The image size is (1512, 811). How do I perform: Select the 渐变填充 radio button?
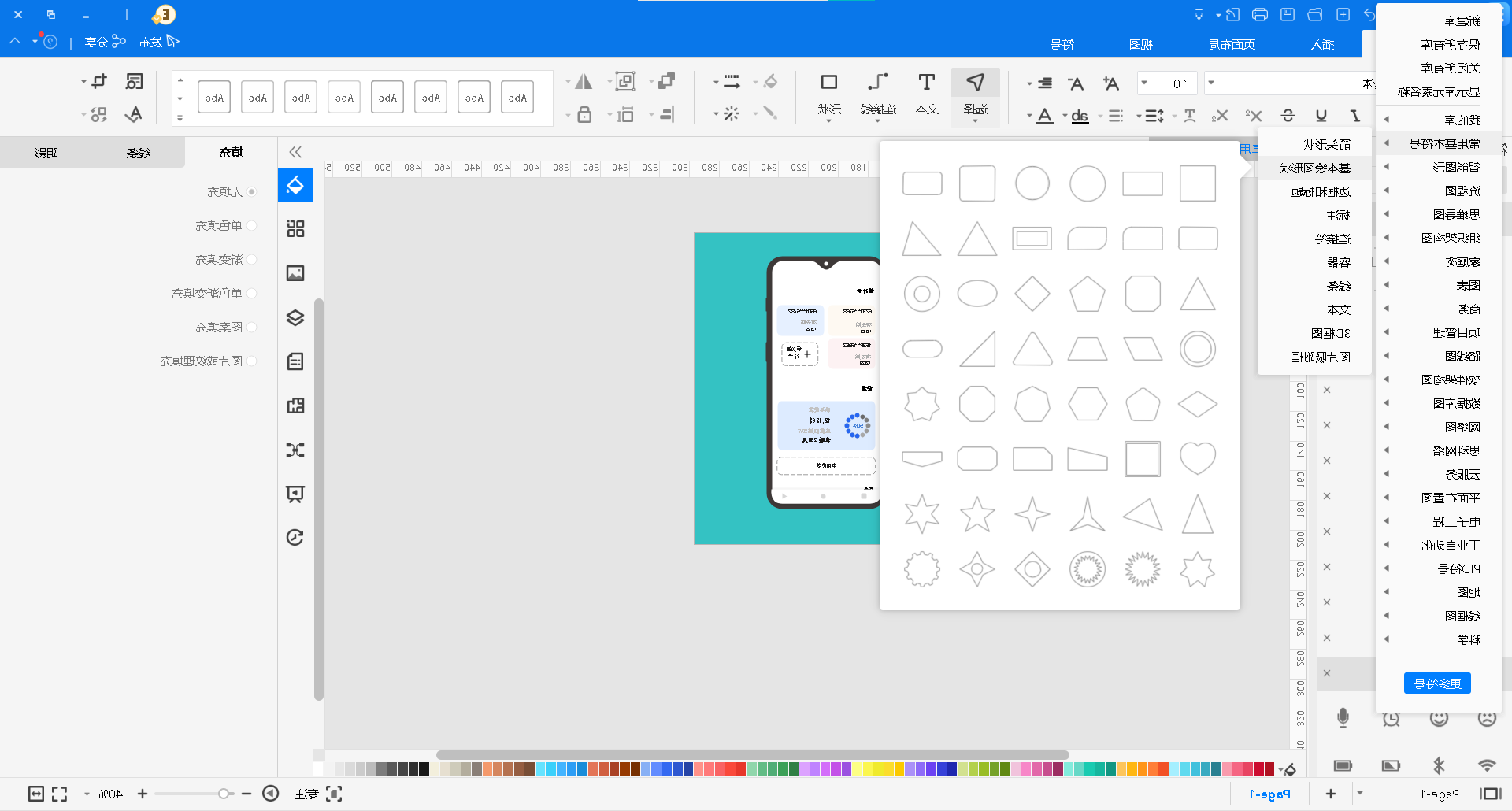252,259
